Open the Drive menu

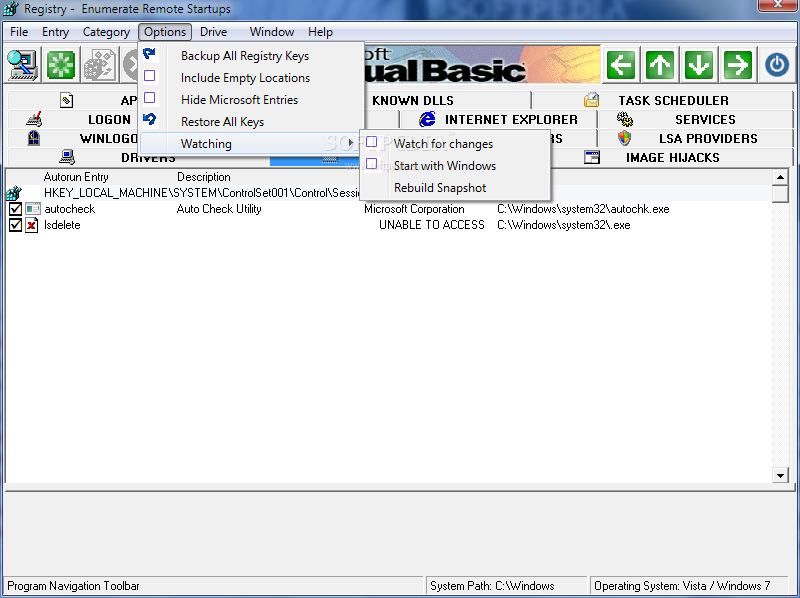213,32
